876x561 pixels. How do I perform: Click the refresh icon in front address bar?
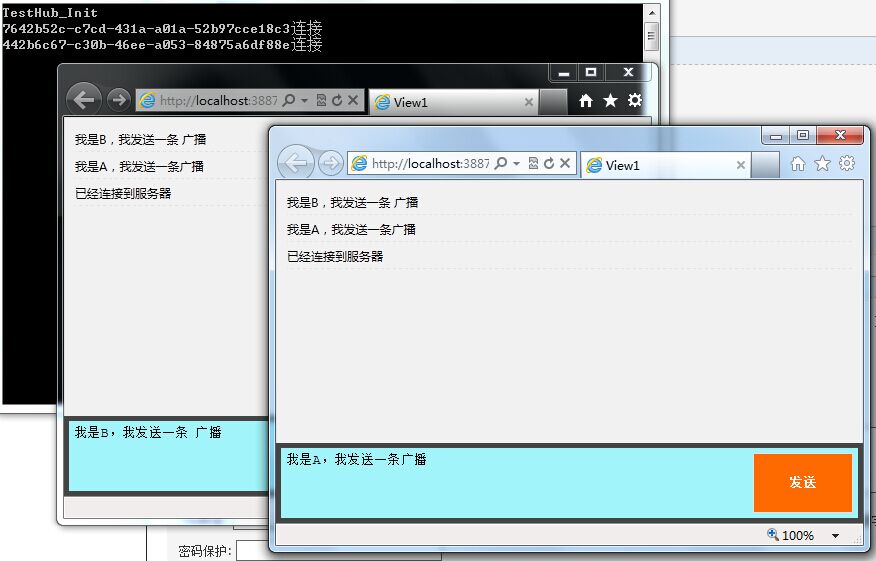click(549, 163)
